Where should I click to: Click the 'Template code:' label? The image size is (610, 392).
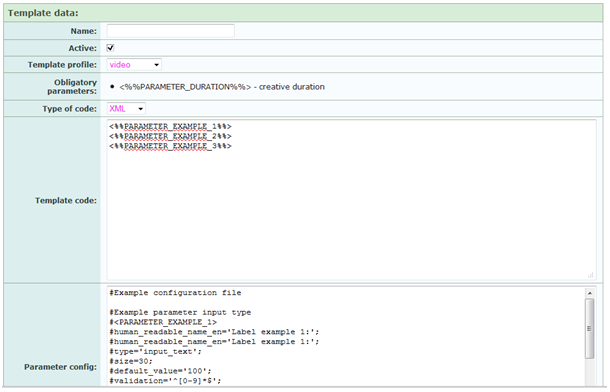pos(66,200)
